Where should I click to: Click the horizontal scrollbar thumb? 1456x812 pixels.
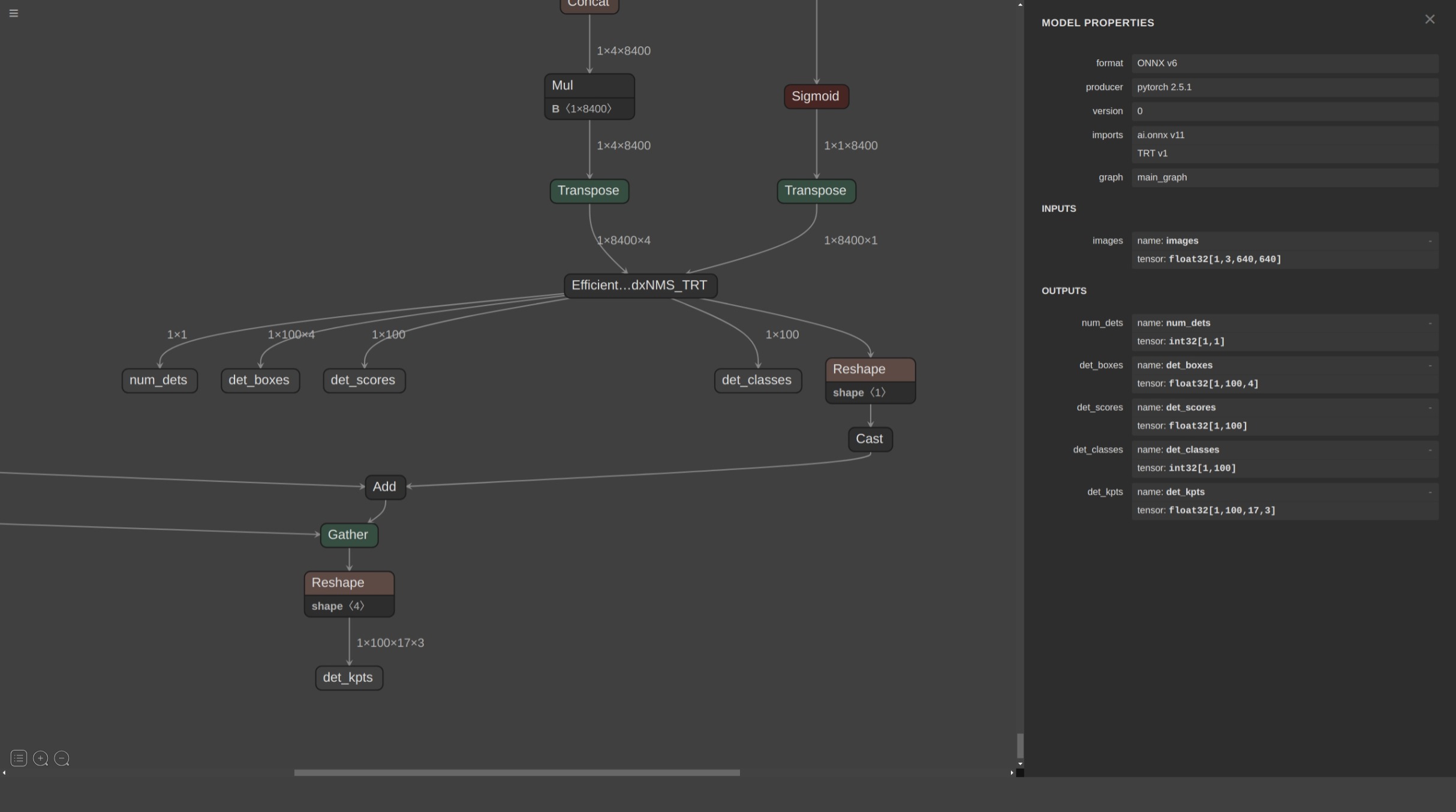516,773
